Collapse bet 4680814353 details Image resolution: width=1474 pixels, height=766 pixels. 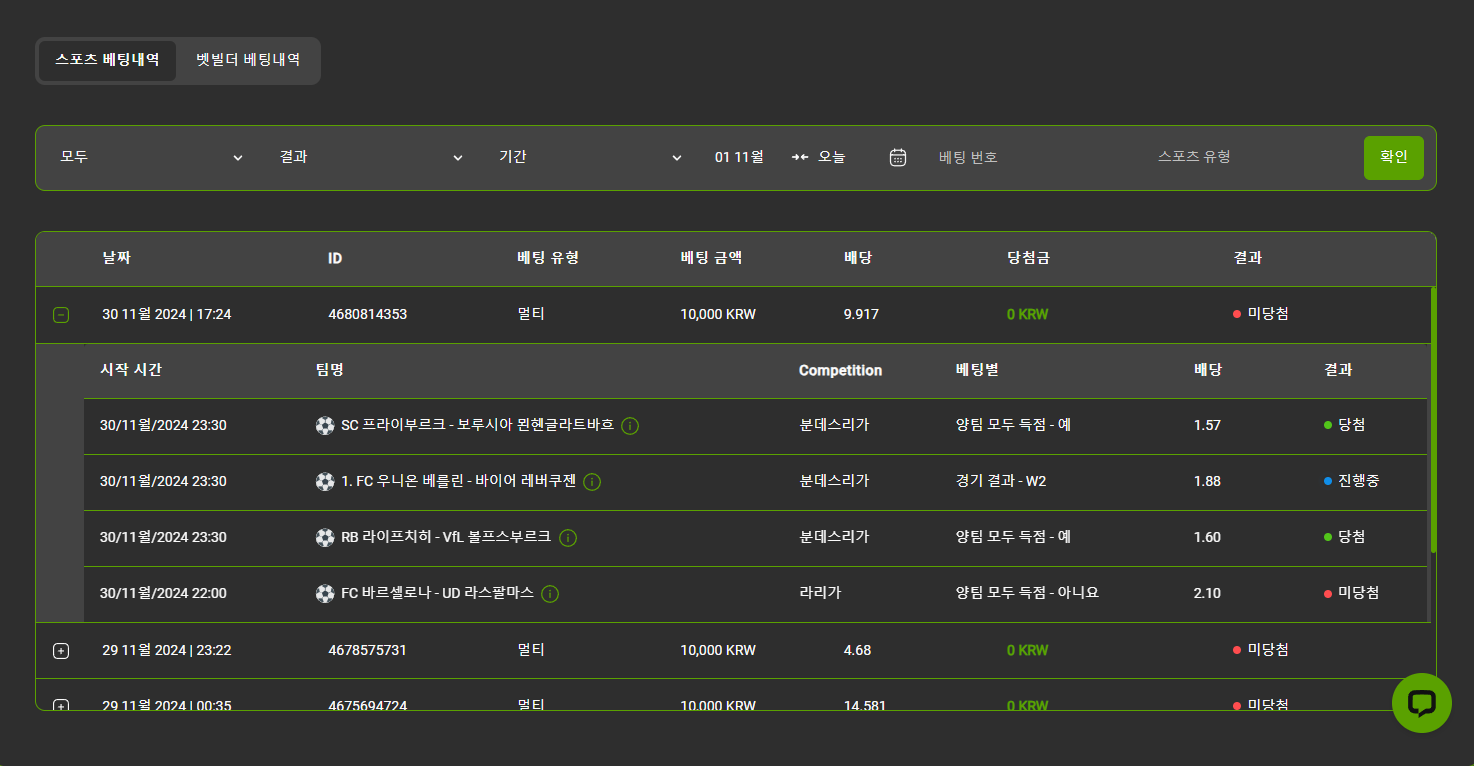[61, 315]
